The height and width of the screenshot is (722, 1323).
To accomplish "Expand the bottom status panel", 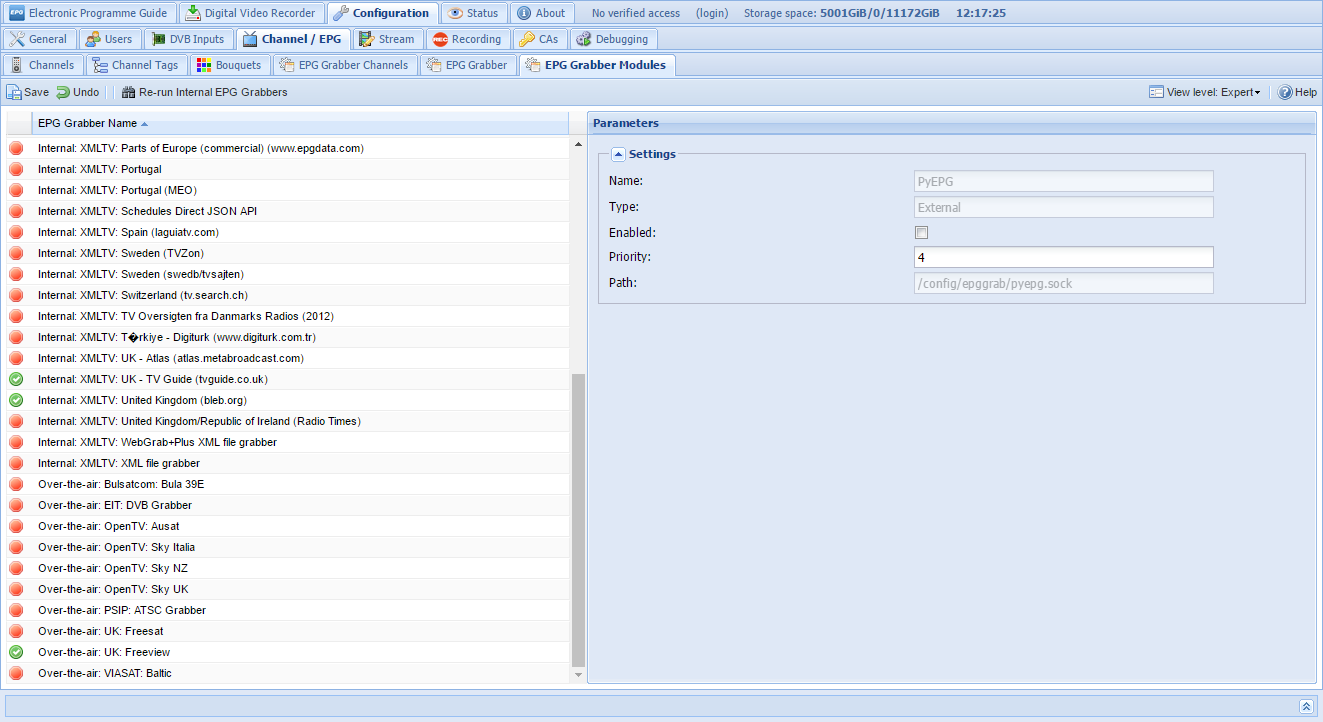I will [1306, 706].
